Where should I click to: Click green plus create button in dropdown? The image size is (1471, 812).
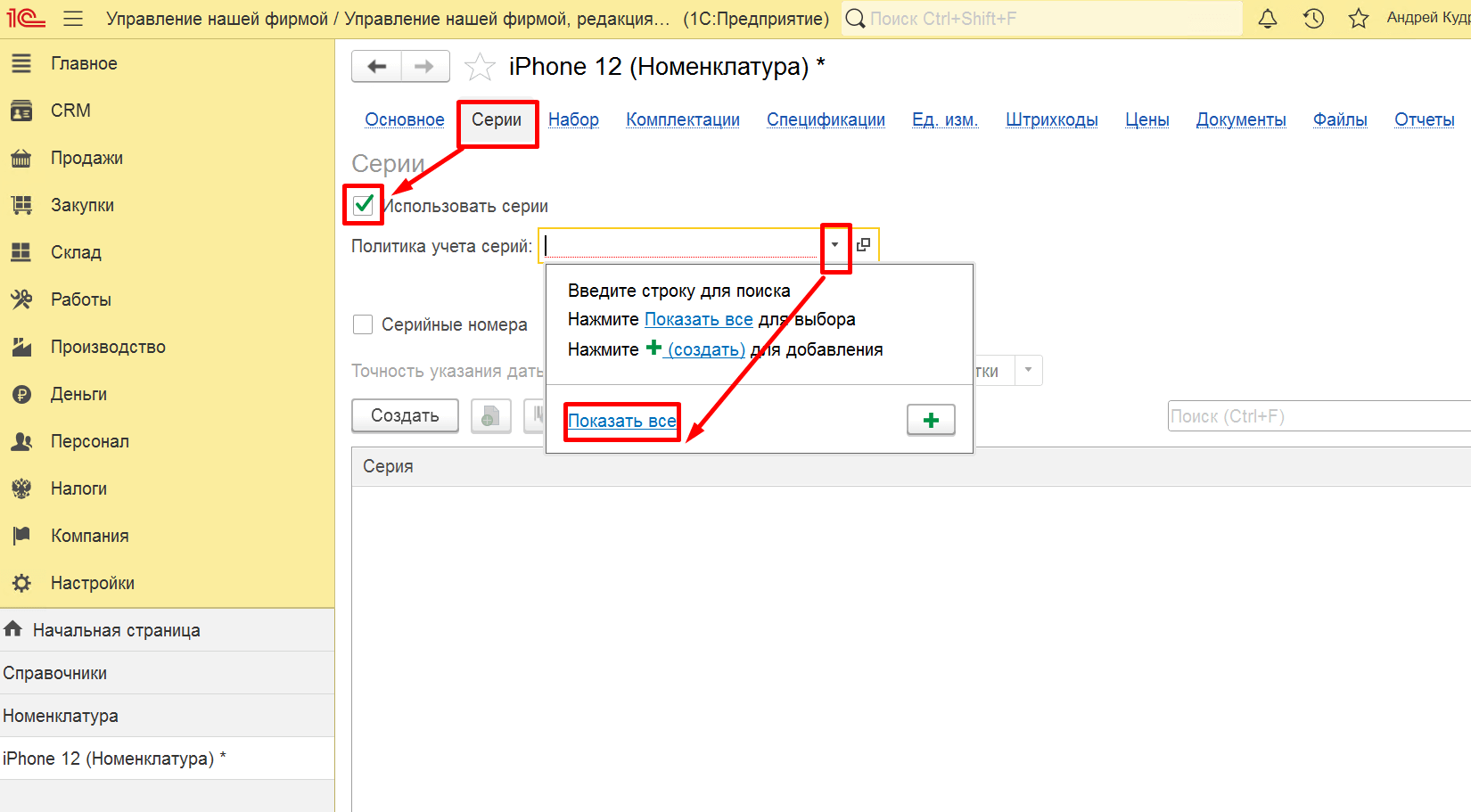click(x=931, y=420)
